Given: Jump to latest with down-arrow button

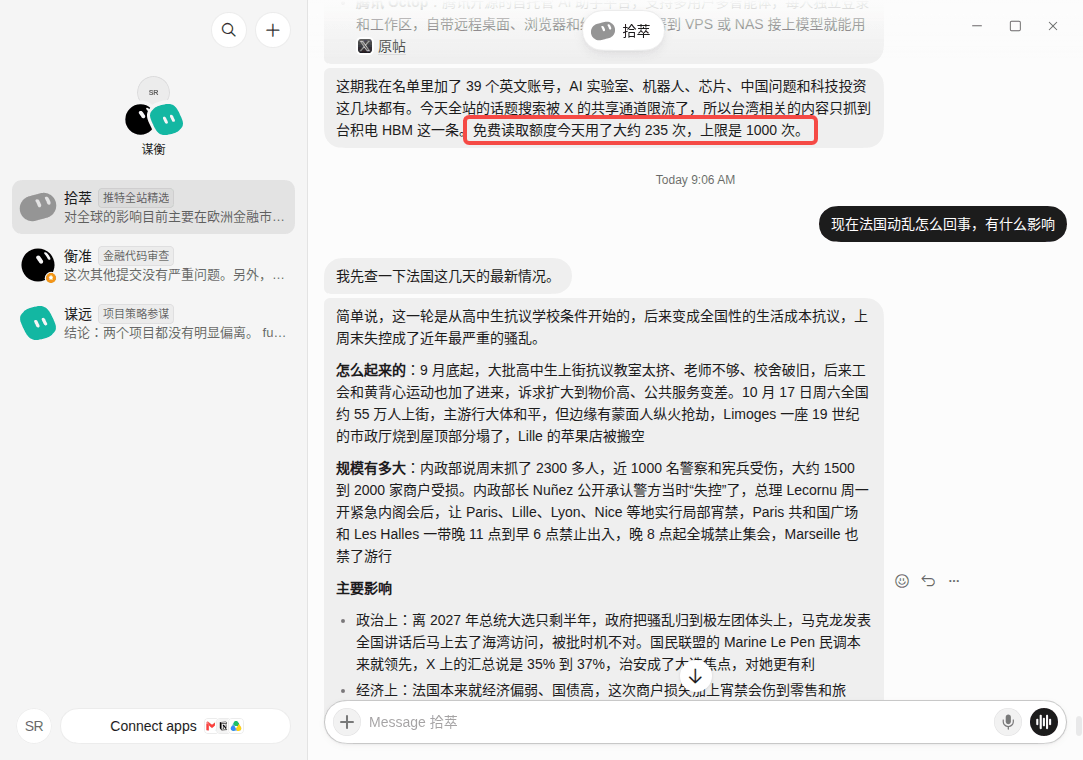Looking at the screenshot, I should pyautogui.click(x=695, y=676).
